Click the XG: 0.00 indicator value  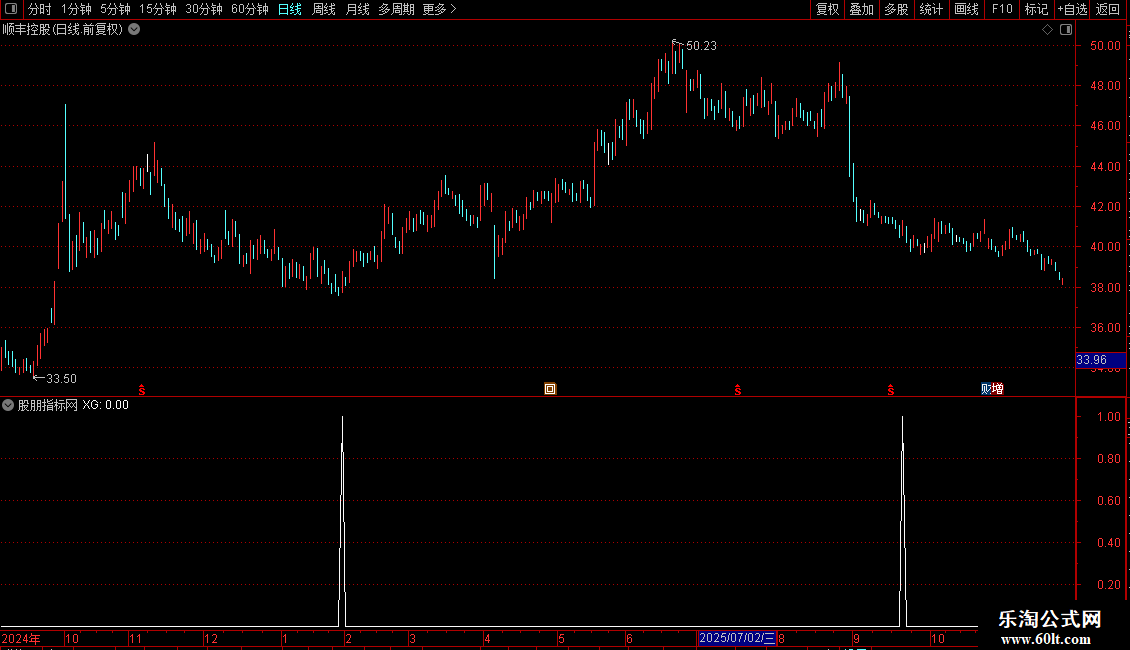click(x=105, y=405)
